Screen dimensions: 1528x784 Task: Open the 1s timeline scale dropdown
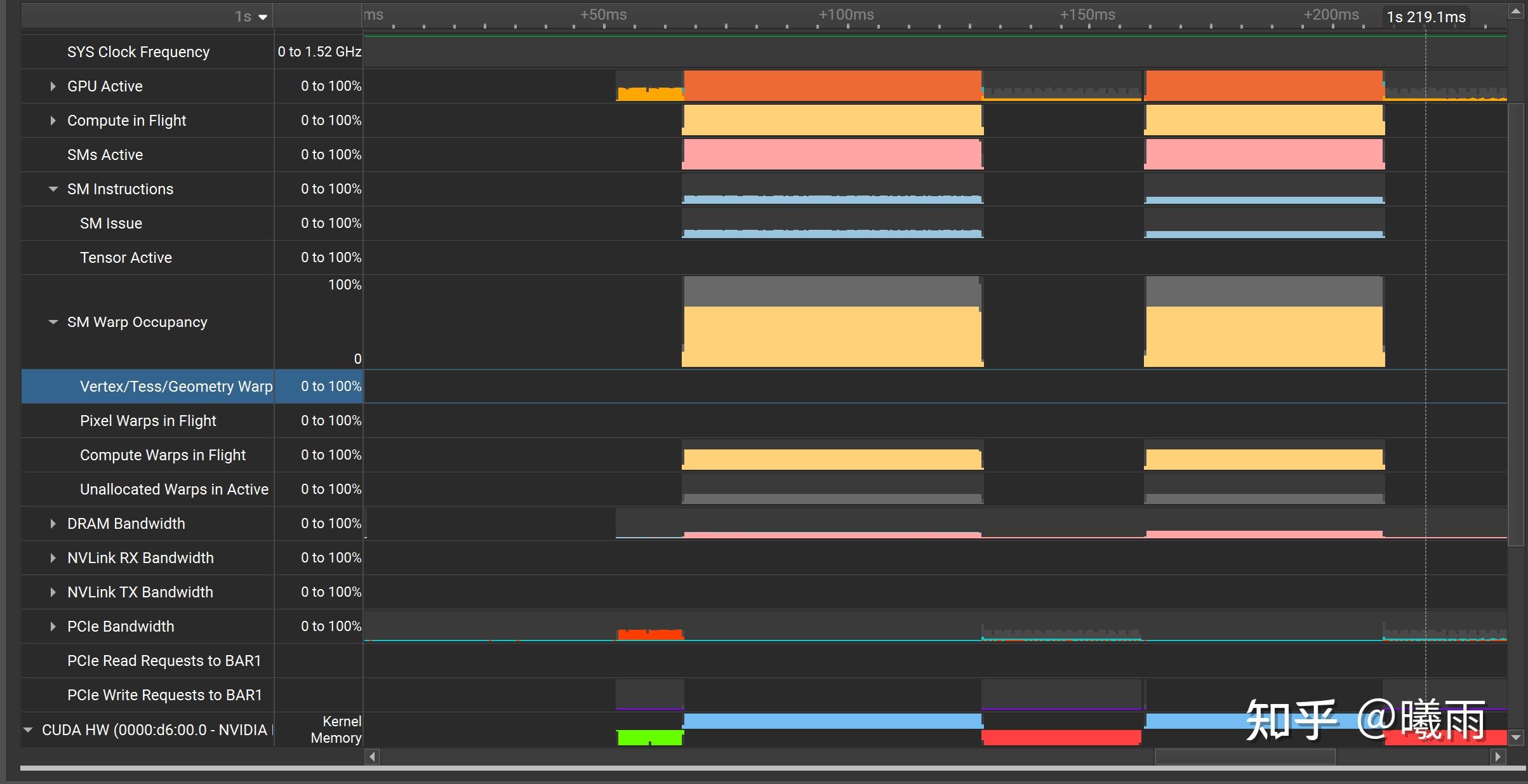(263, 17)
